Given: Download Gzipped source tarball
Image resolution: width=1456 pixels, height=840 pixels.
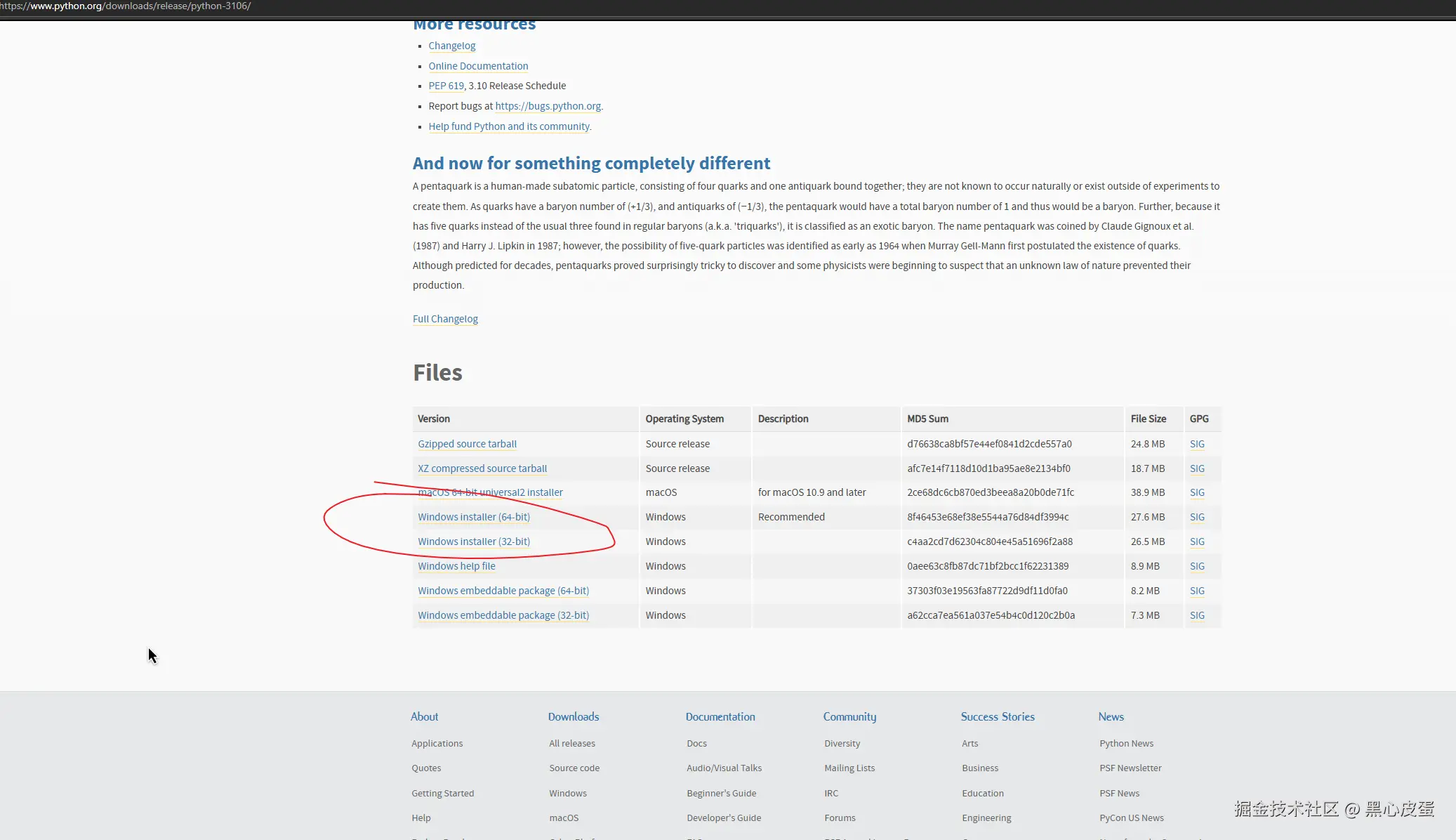Looking at the screenshot, I should (467, 444).
